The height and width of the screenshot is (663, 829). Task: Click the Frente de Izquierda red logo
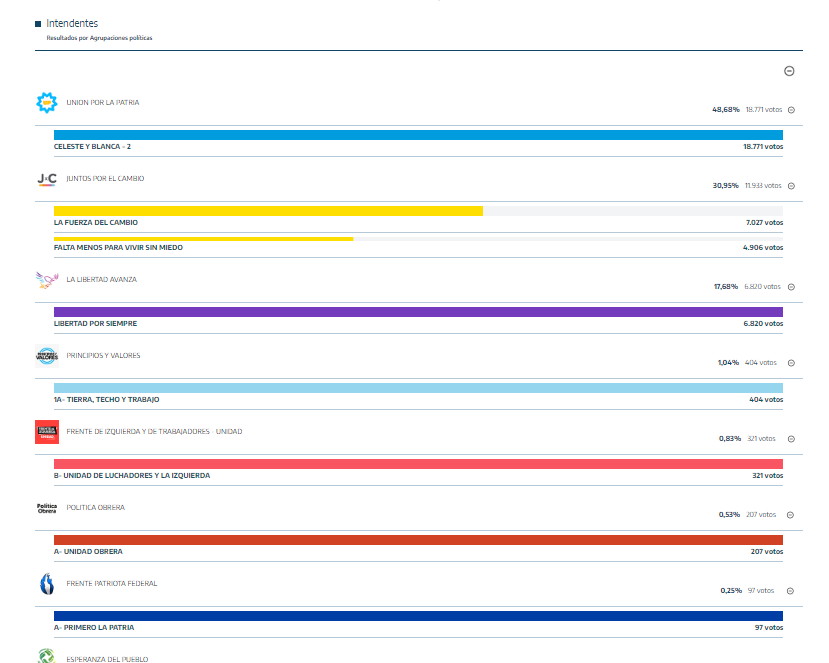(x=46, y=432)
